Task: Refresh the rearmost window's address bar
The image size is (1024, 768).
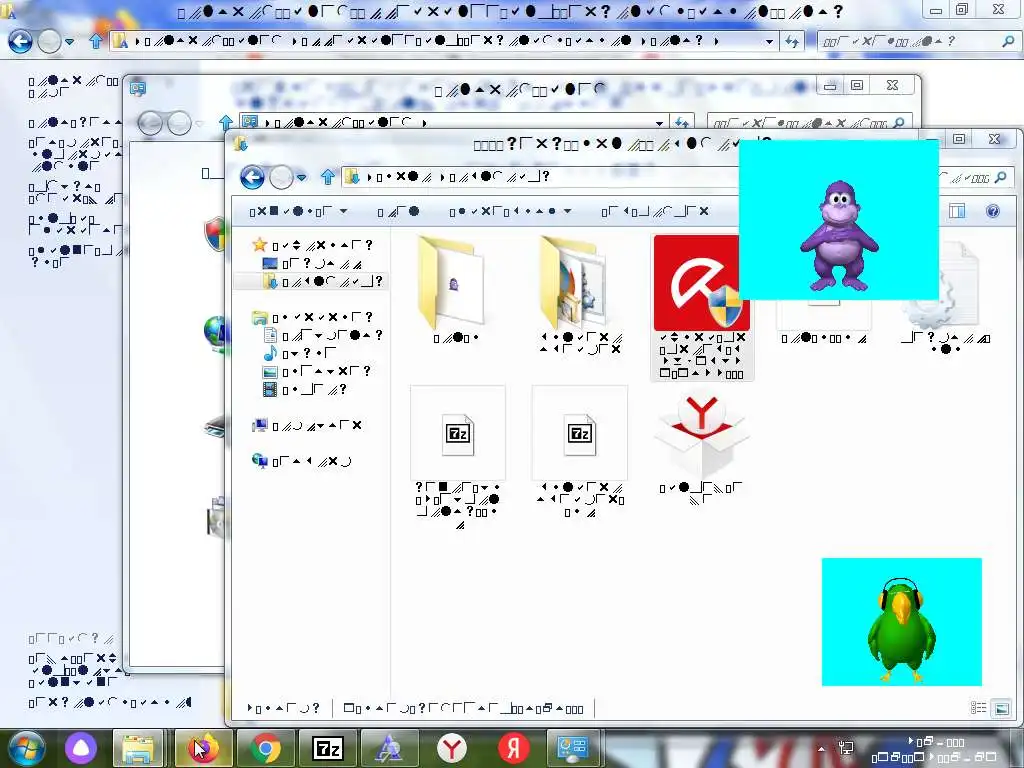Action: [792, 42]
